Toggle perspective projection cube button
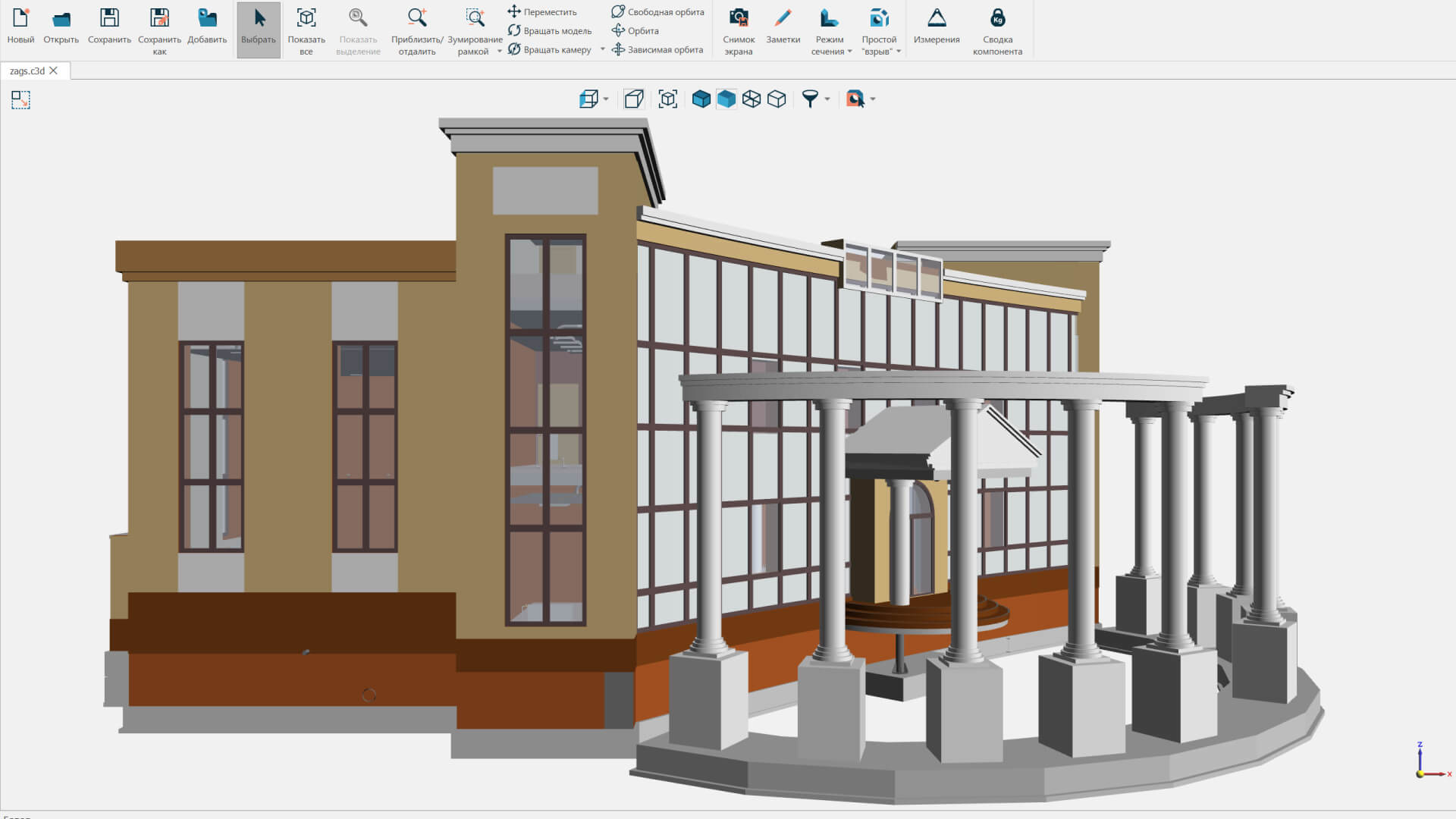 pyautogui.click(x=634, y=99)
